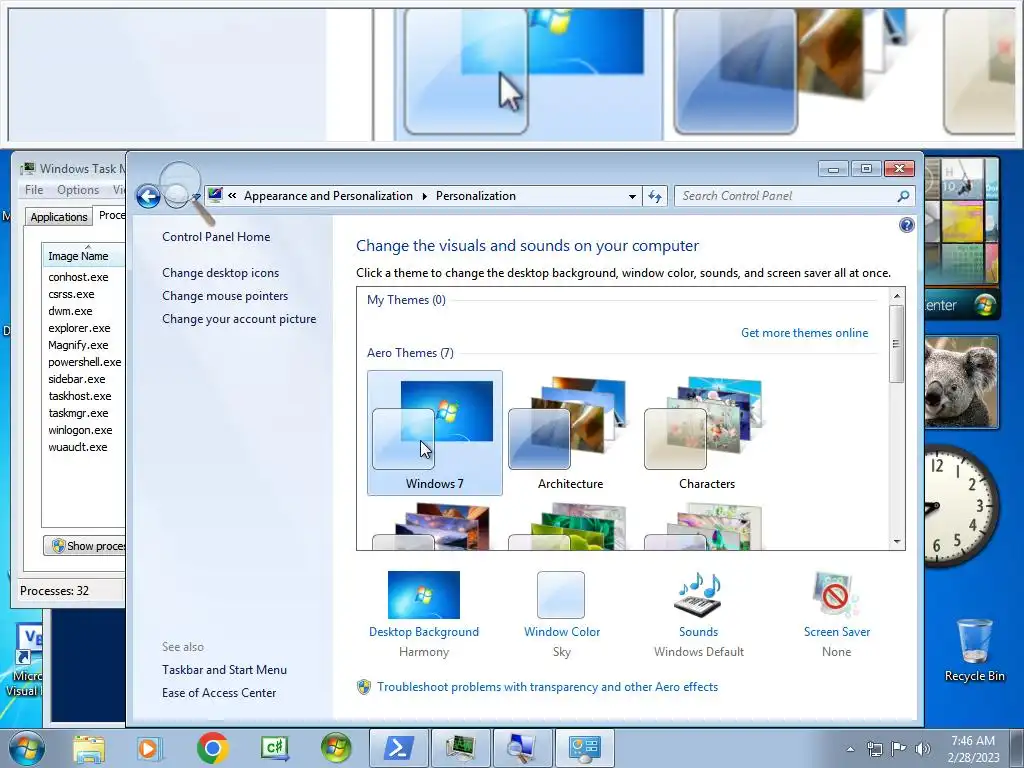The width and height of the screenshot is (1024, 768).
Task: Select the Windows 7 Aero theme
Action: [x=434, y=432]
